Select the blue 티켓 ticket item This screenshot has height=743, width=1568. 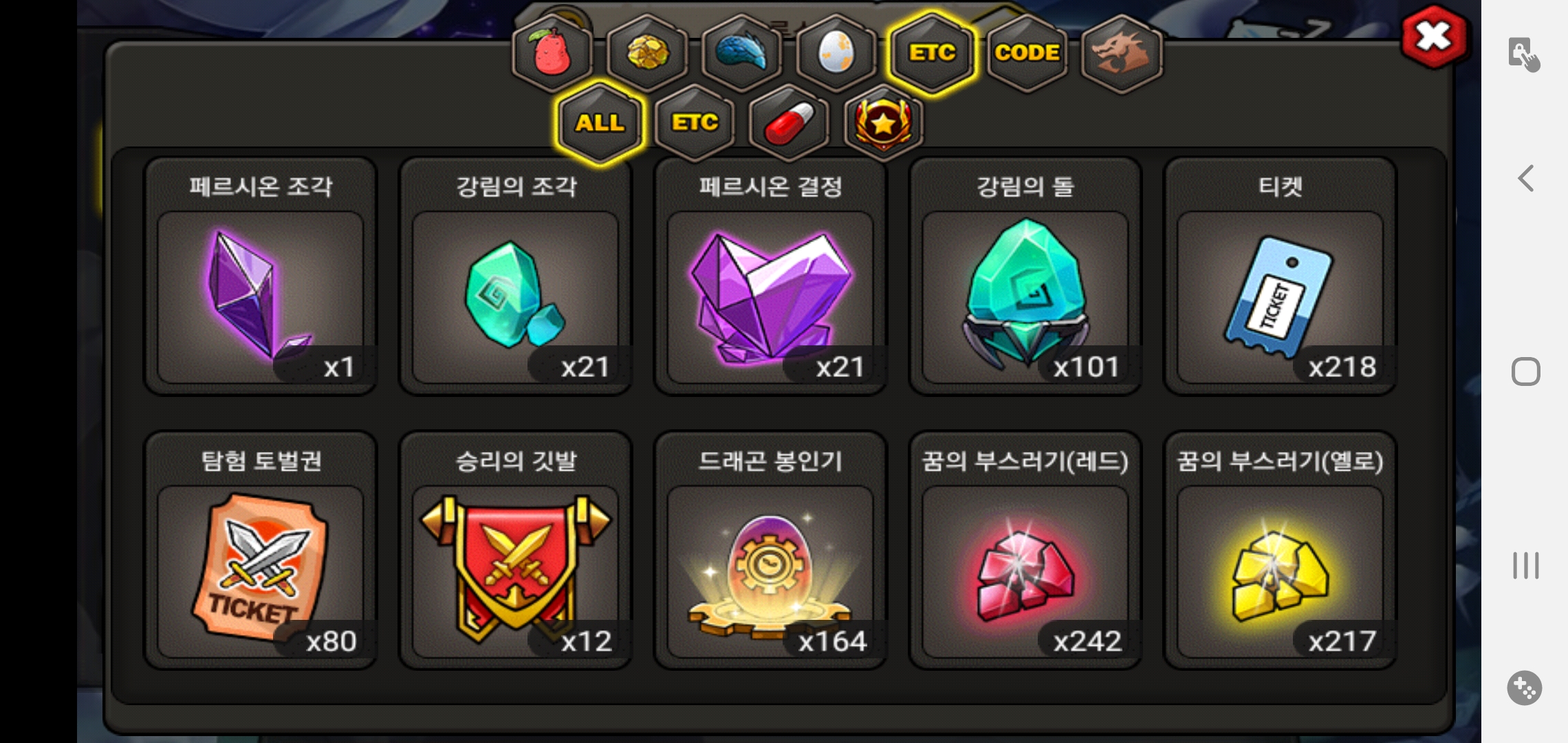coord(1280,277)
